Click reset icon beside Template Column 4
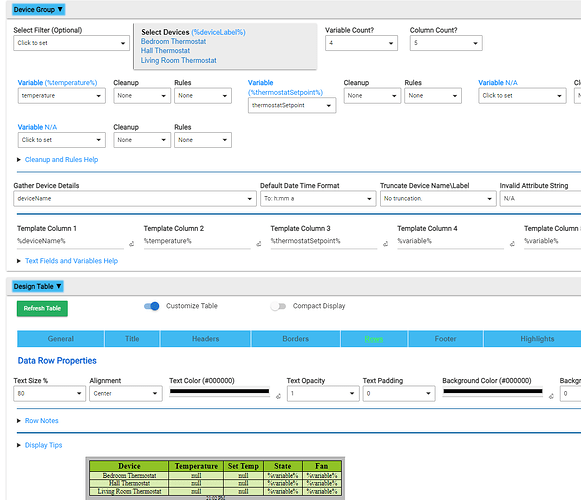The height and width of the screenshot is (500, 581). [512, 244]
